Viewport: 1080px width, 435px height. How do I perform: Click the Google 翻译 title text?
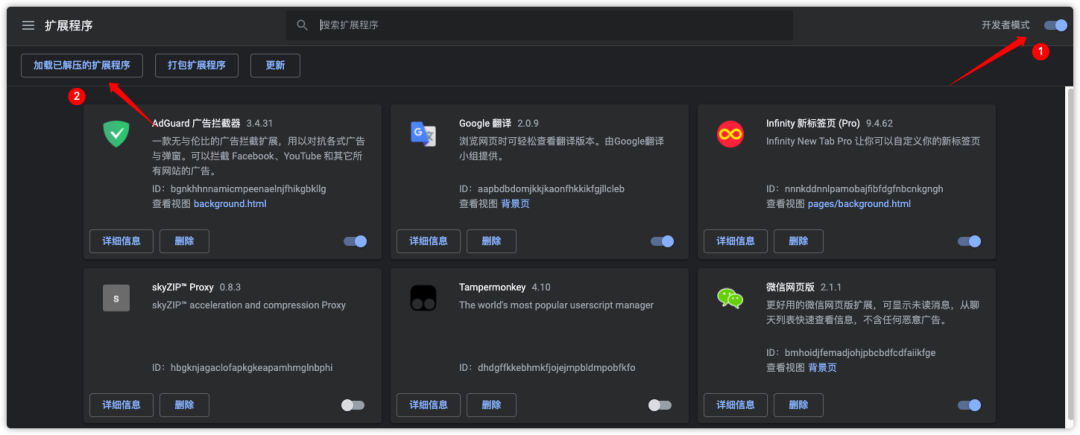(x=484, y=124)
